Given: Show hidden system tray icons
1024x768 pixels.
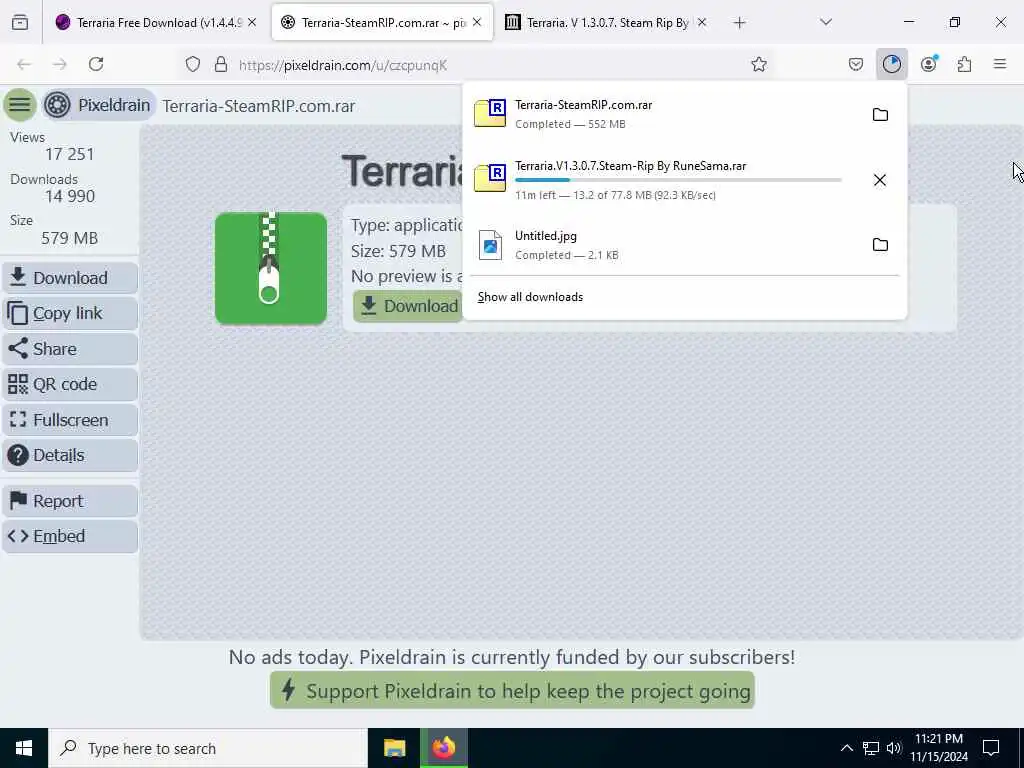Looking at the screenshot, I should pyautogui.click(x=846, y=748).
